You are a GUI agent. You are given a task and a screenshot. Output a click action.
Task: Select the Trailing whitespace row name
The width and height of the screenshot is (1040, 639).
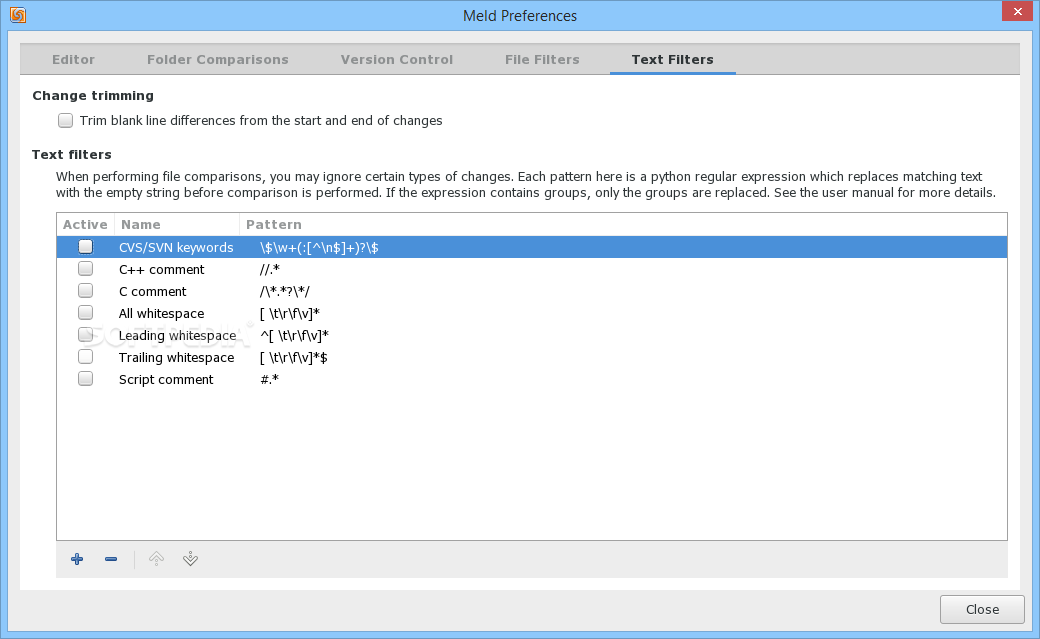coord(176,358)
